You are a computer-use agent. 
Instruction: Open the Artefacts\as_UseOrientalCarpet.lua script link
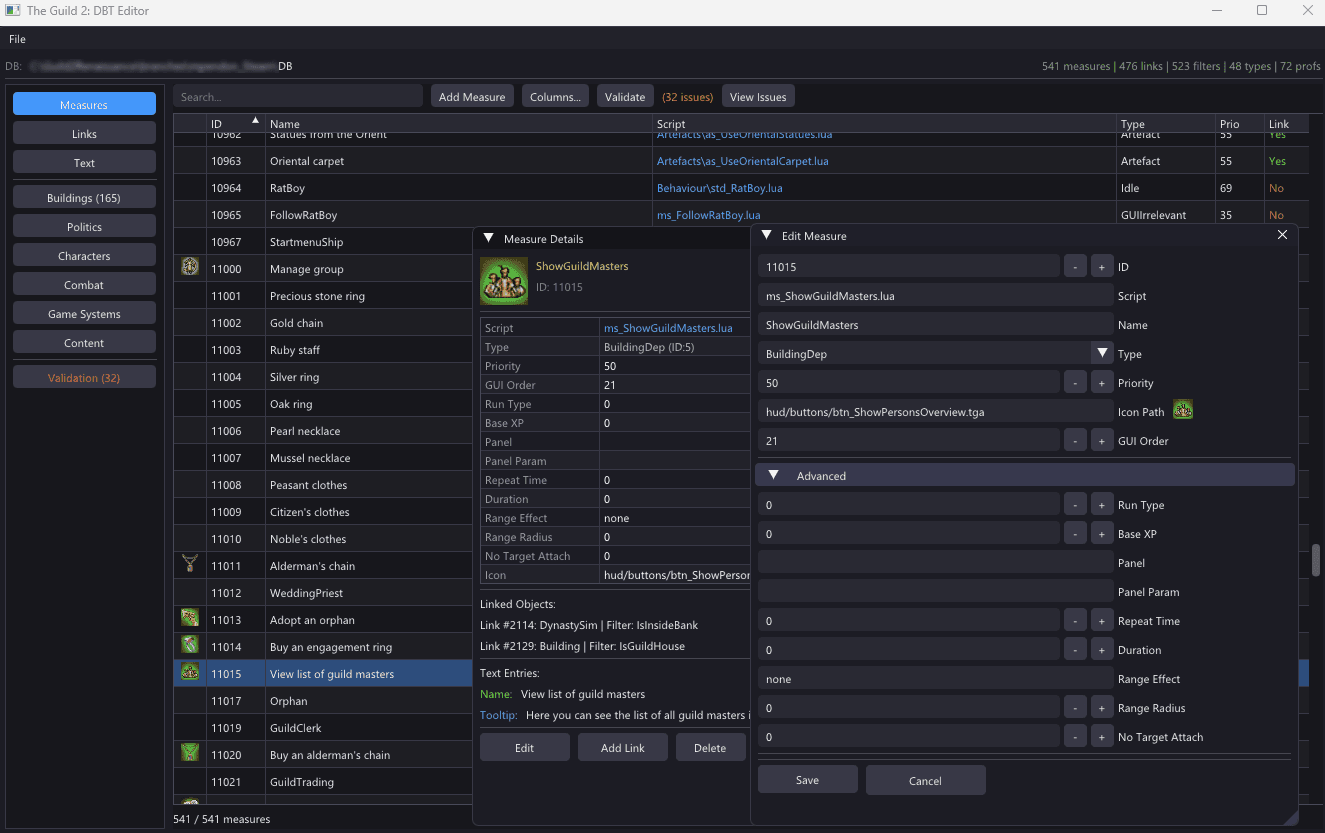pos(742,160)
